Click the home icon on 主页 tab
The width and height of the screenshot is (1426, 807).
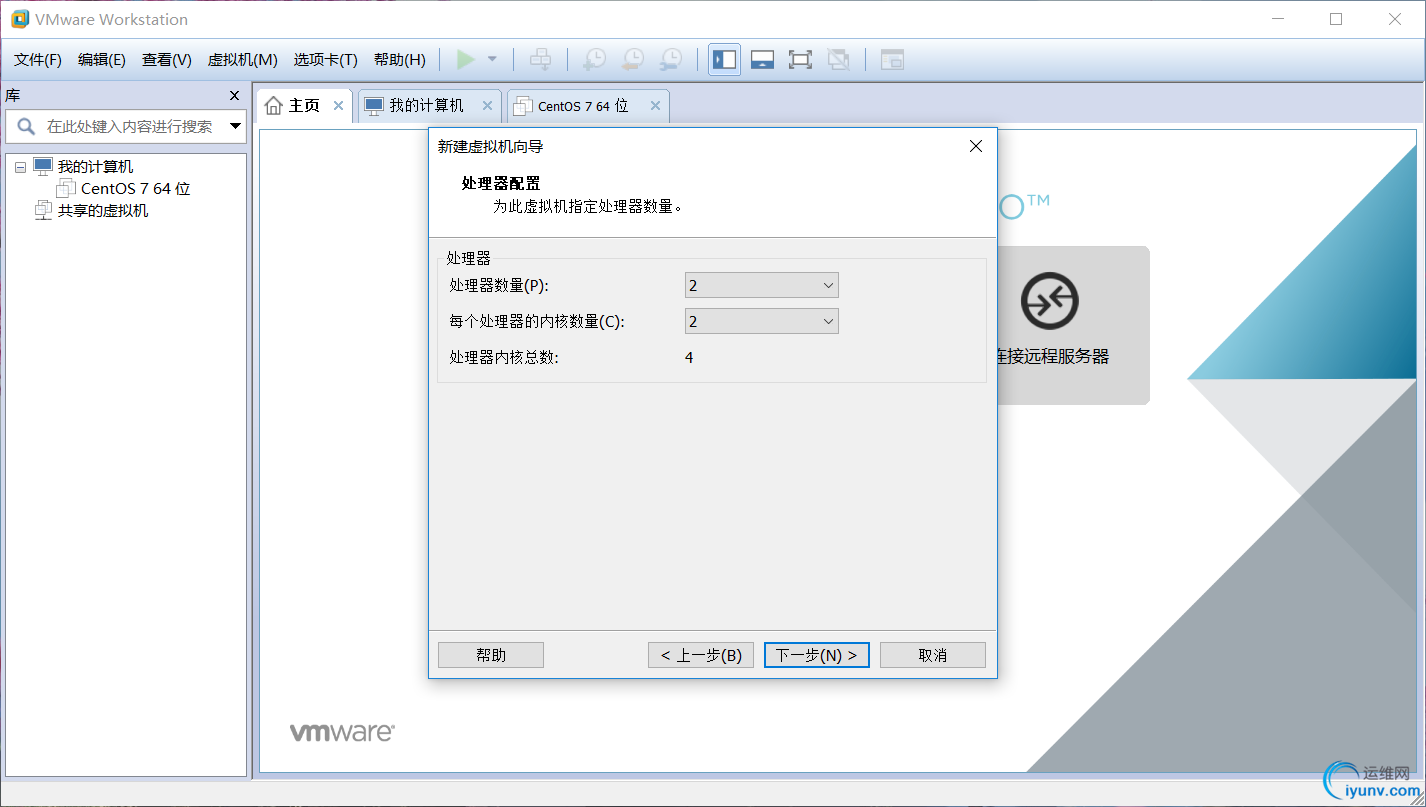[x=274, y=106]
